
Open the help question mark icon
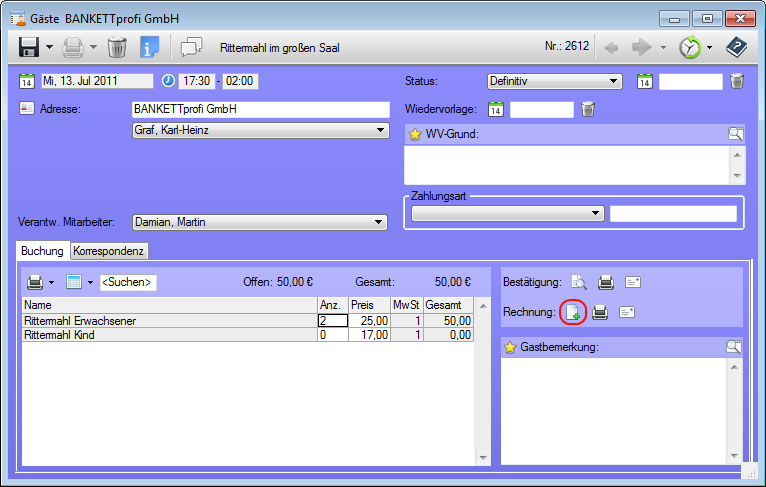(x=736, y=47)
